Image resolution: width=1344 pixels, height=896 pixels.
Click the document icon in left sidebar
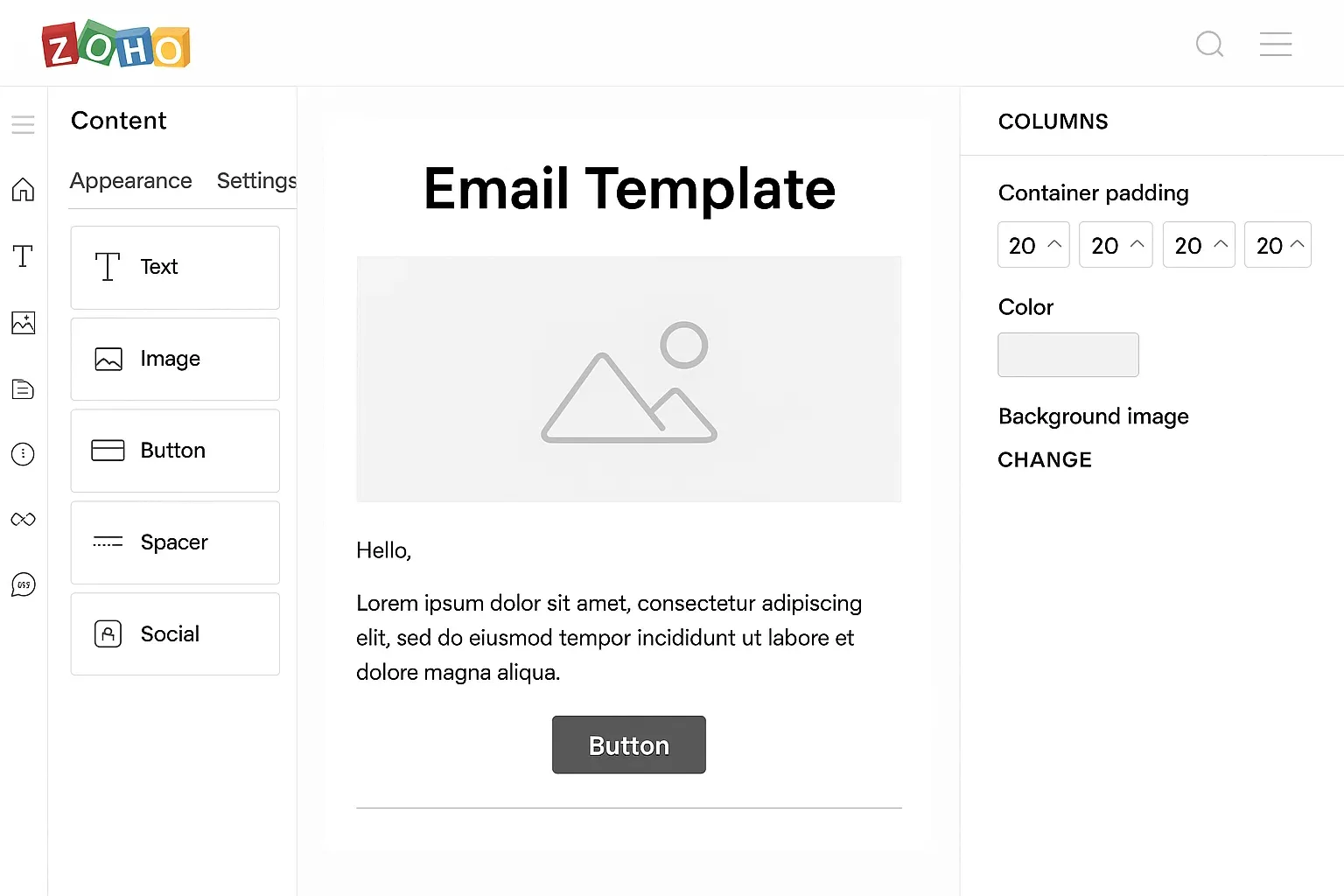pos(24,388)
